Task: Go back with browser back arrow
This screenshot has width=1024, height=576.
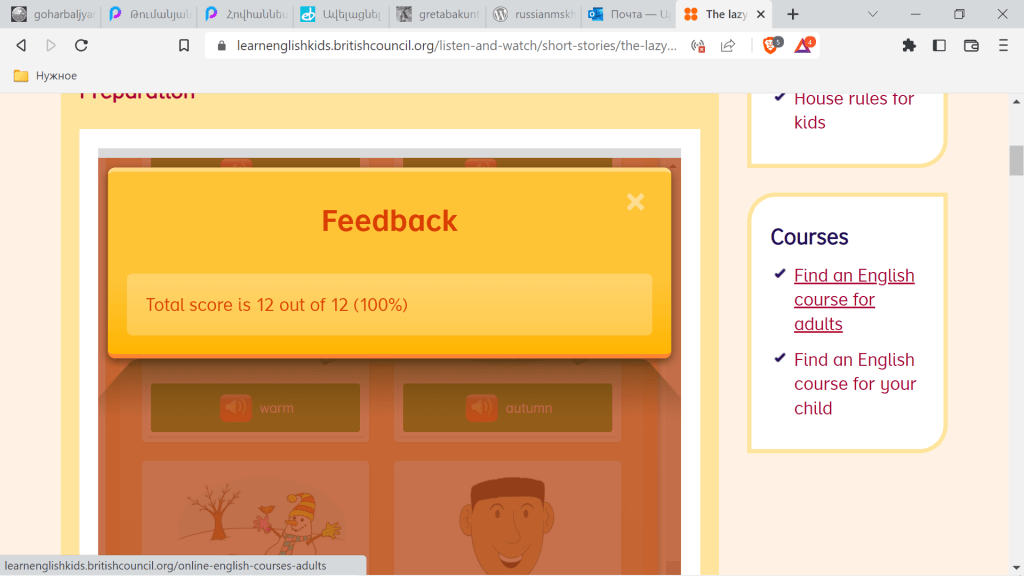Action: (21, 45)
